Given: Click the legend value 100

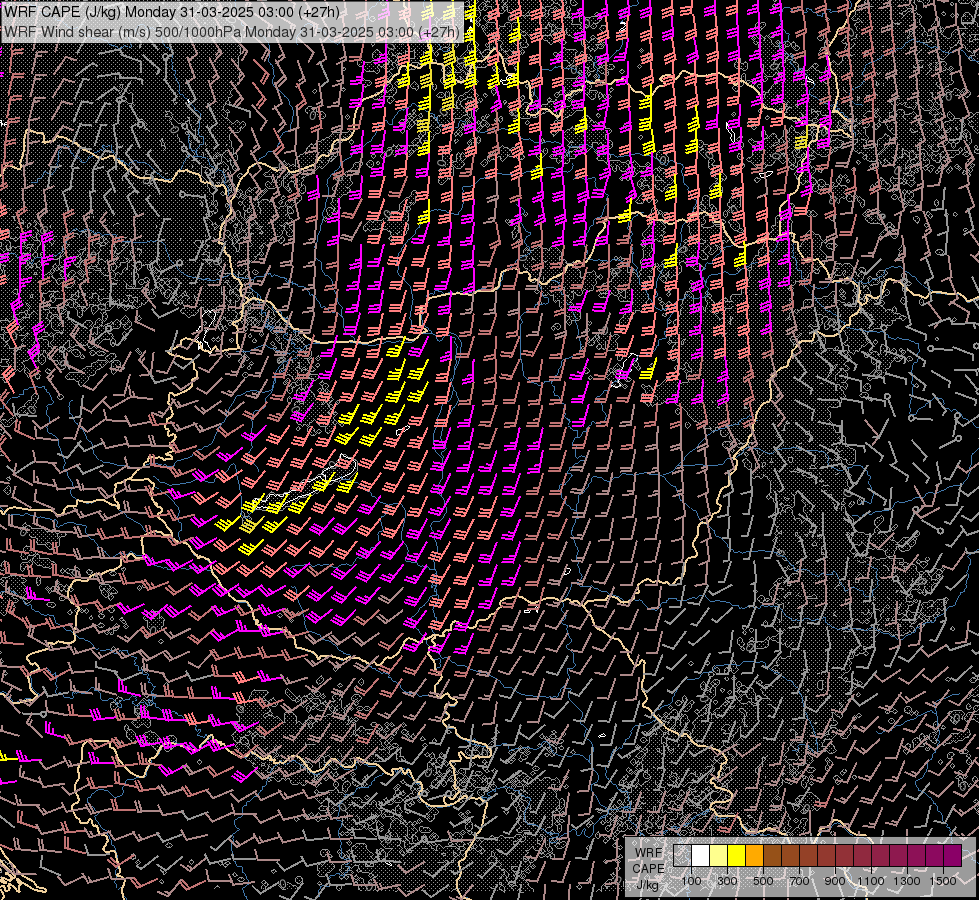Looking at the screenshot, I should click(691, 881).
